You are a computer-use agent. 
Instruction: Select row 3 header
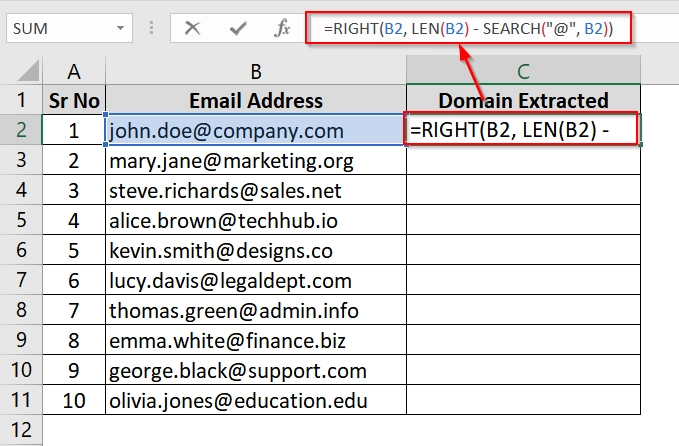[21, 160]
